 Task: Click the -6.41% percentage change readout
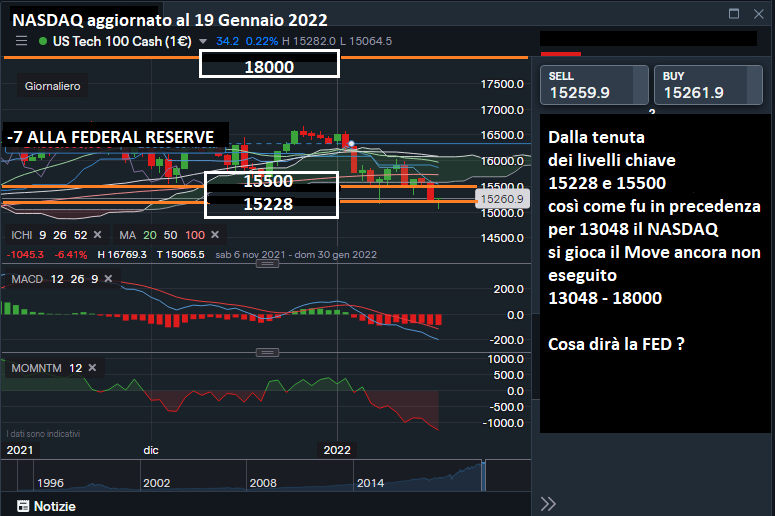point(71,255)
